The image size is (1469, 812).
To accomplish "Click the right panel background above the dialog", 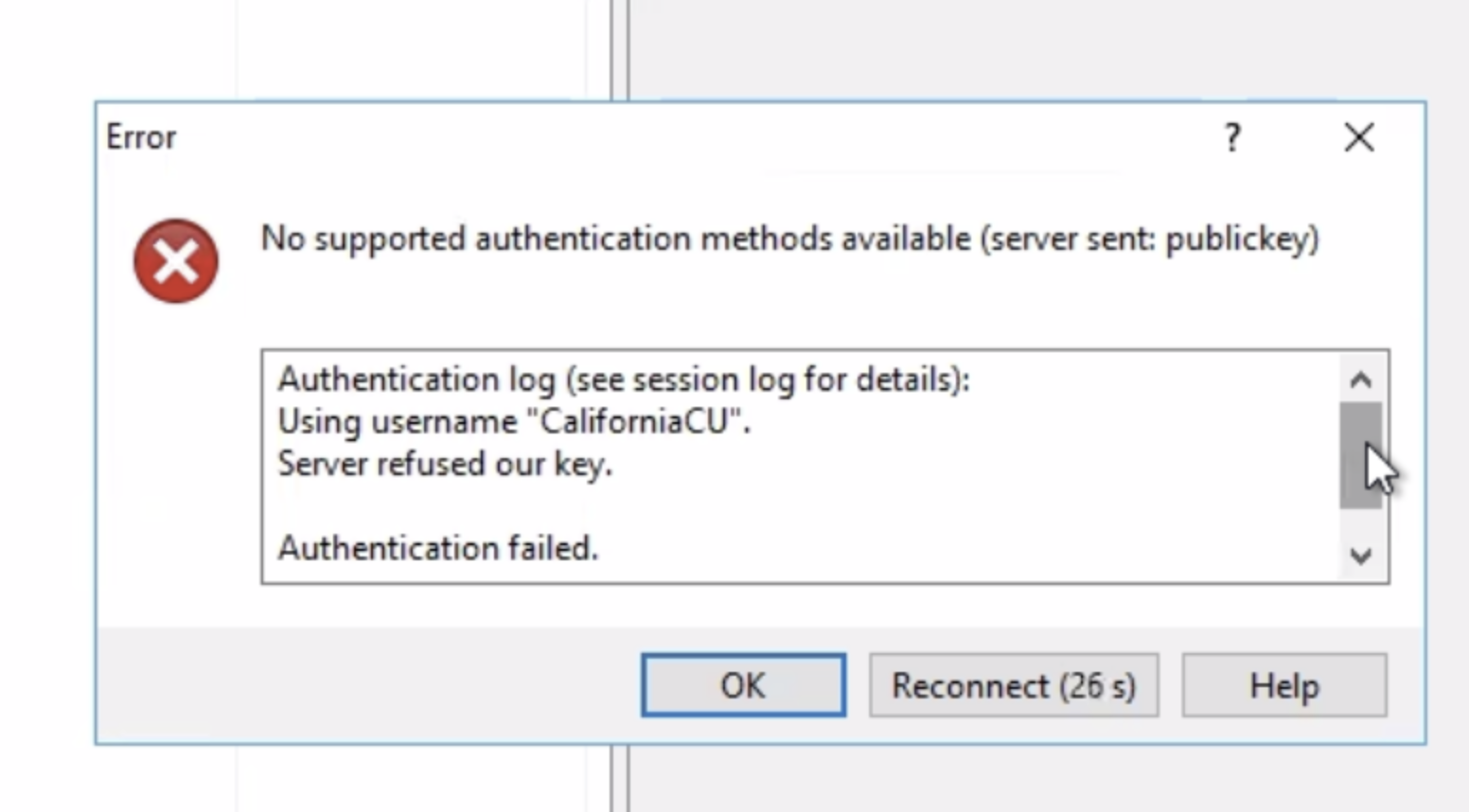I will (1041, 47).
